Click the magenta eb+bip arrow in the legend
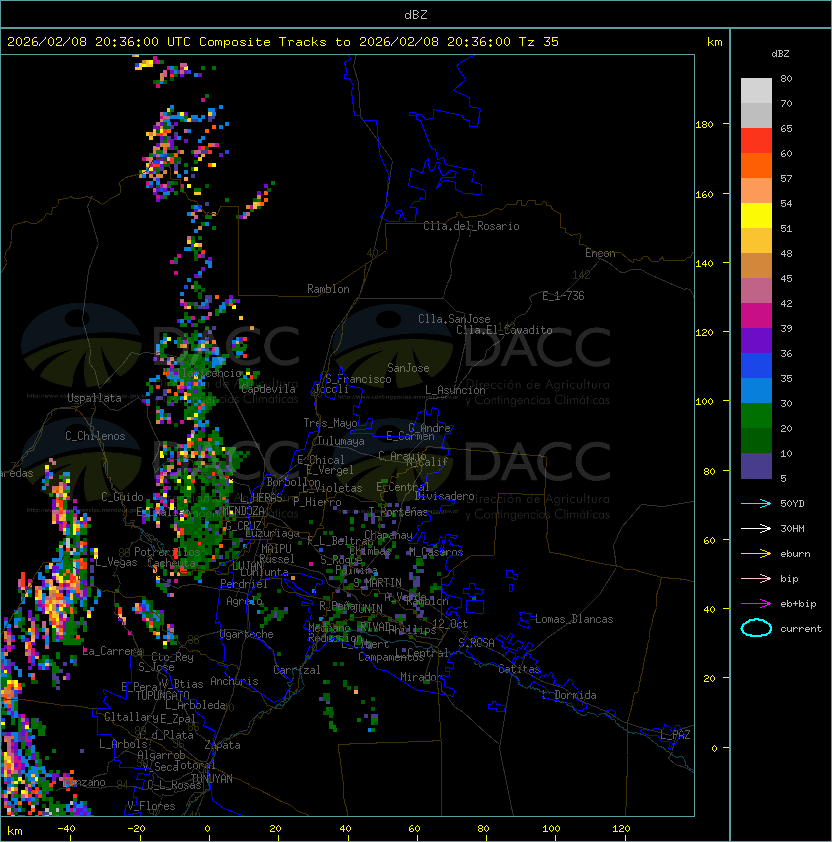Image resolution: width=832 pixels, height=842 pixels. [756, 604]
